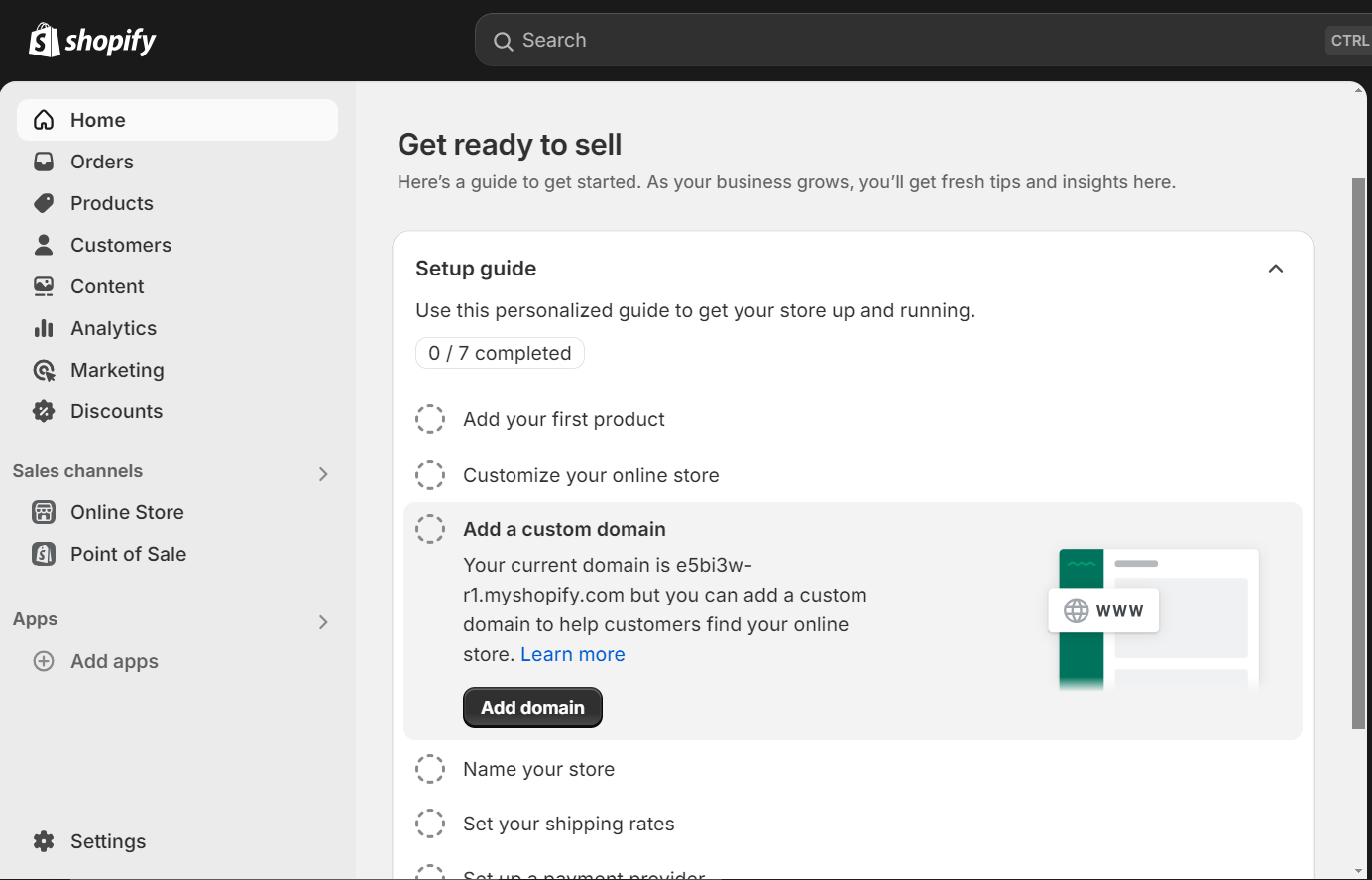The width and height of the screenshot is (1372, 880).
Task: Click the 'Sales channels' section label
Action: click(77, 471)
